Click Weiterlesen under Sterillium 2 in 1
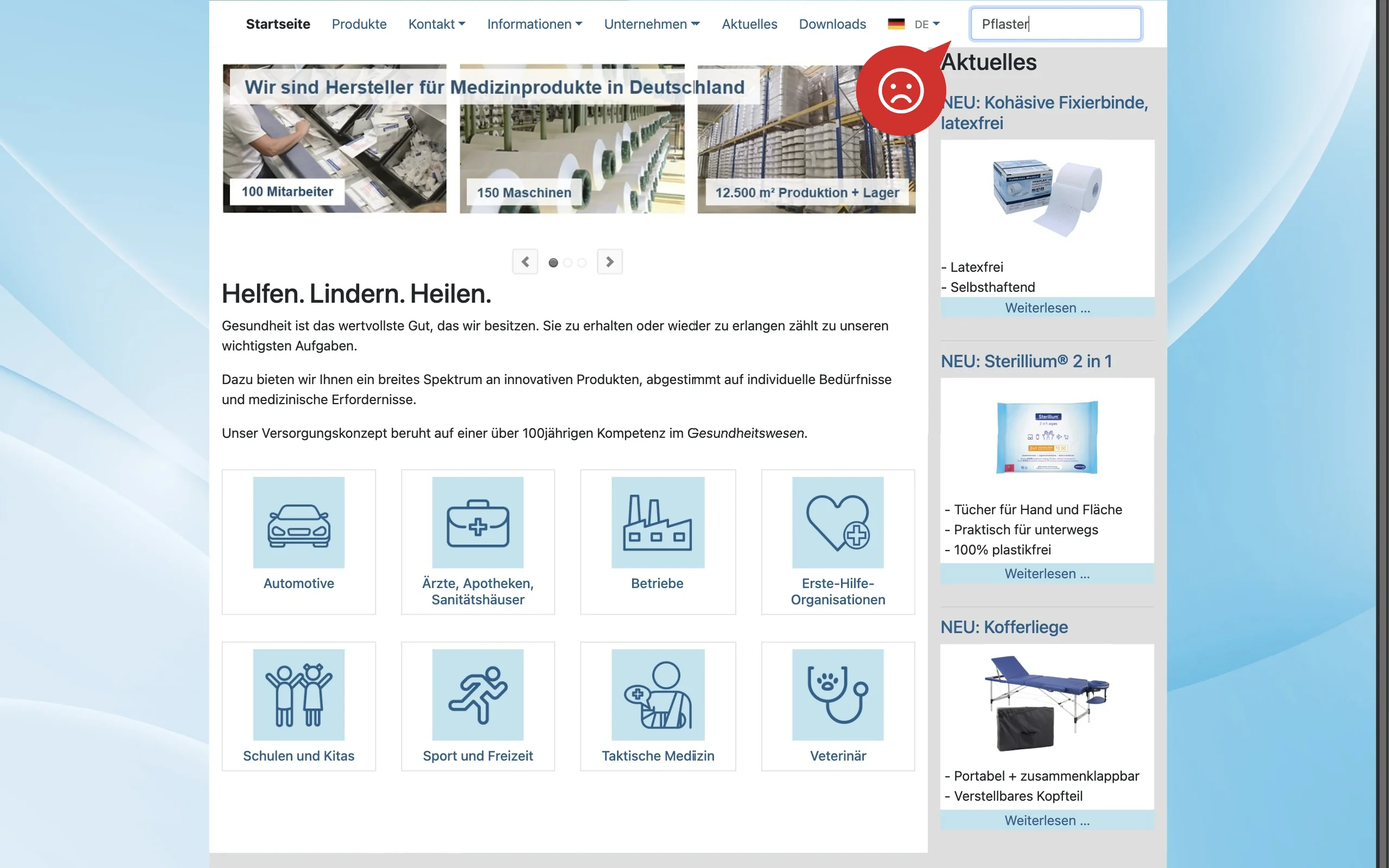1389x868 pixels. pos(1047,573)
